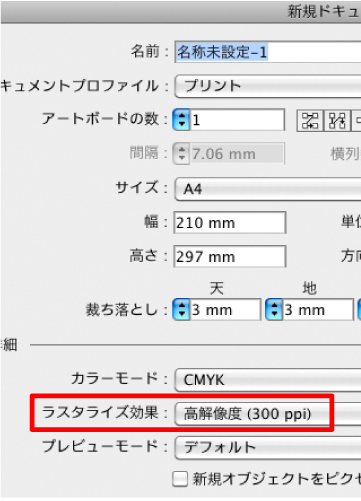Click the アートボードの数 input field
The width and height of the screenshot is (361, 501).
[237, 120]
